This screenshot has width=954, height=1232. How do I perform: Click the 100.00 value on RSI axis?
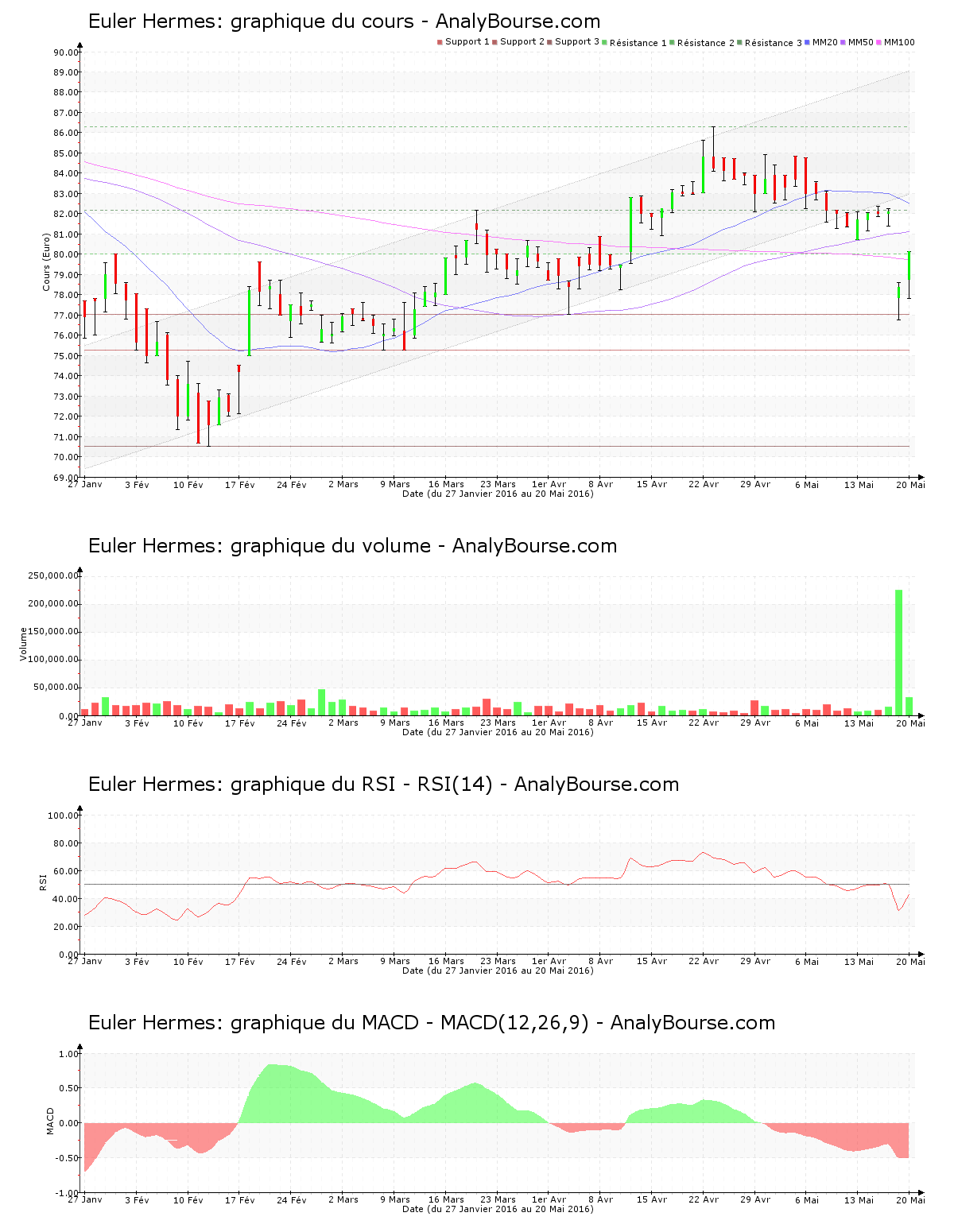[x=63, y=816]
